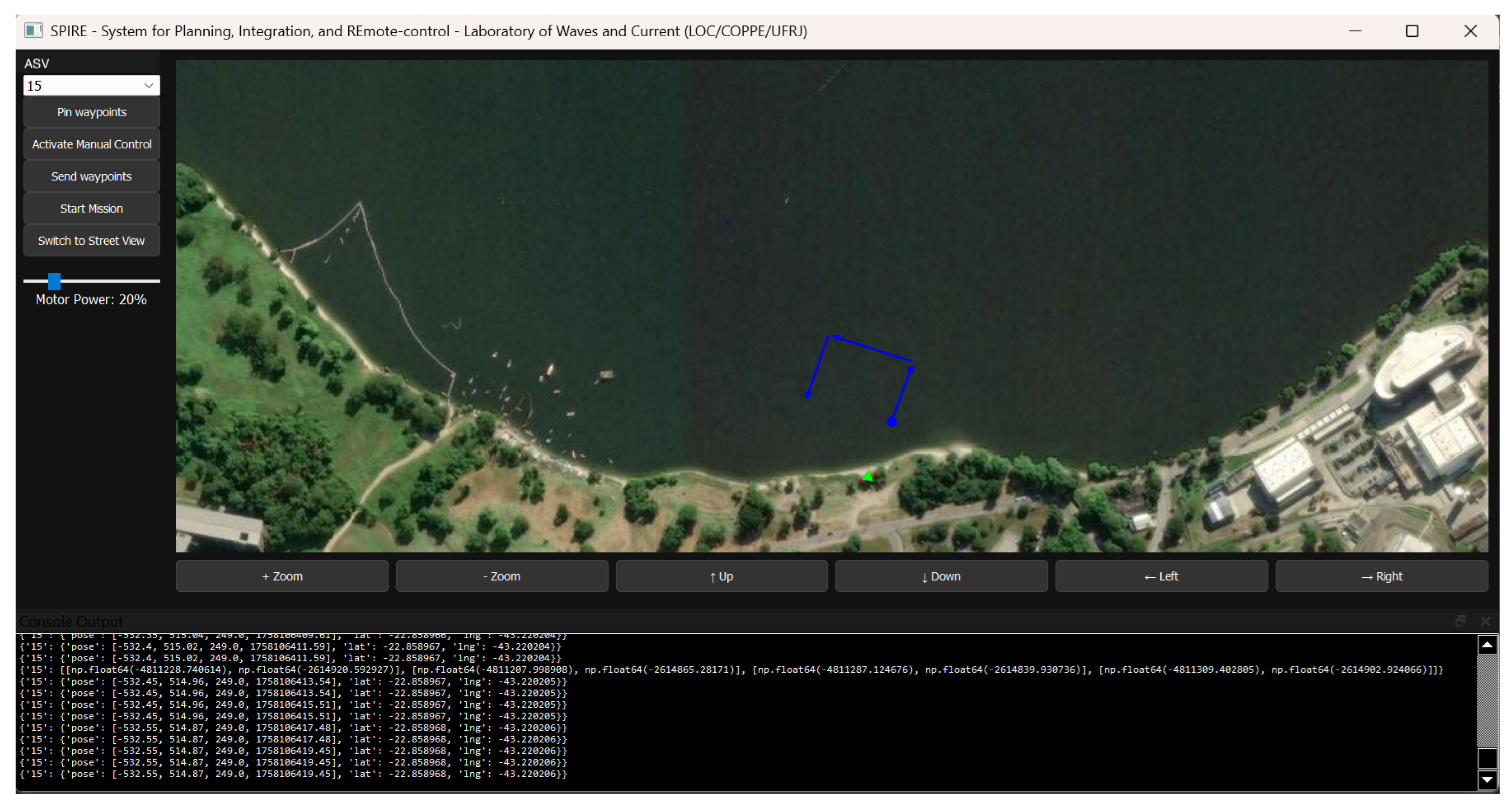Pan map up with Up button
The height and width of the screenshot is (805, 1512).
coord(721,577)
